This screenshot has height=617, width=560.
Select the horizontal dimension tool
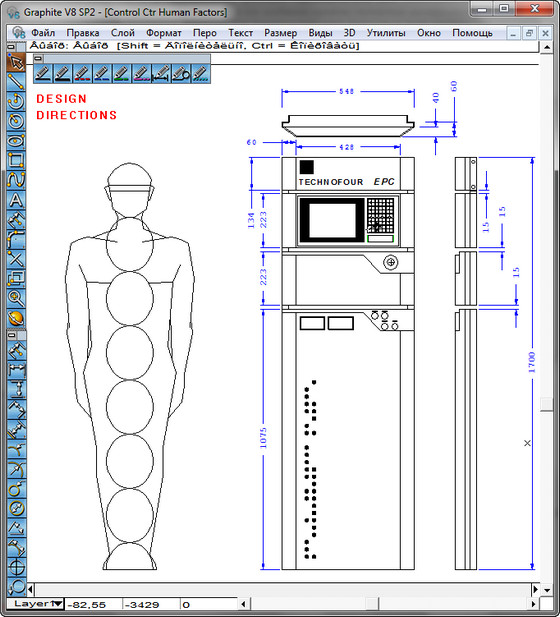(x=16, y=369)
